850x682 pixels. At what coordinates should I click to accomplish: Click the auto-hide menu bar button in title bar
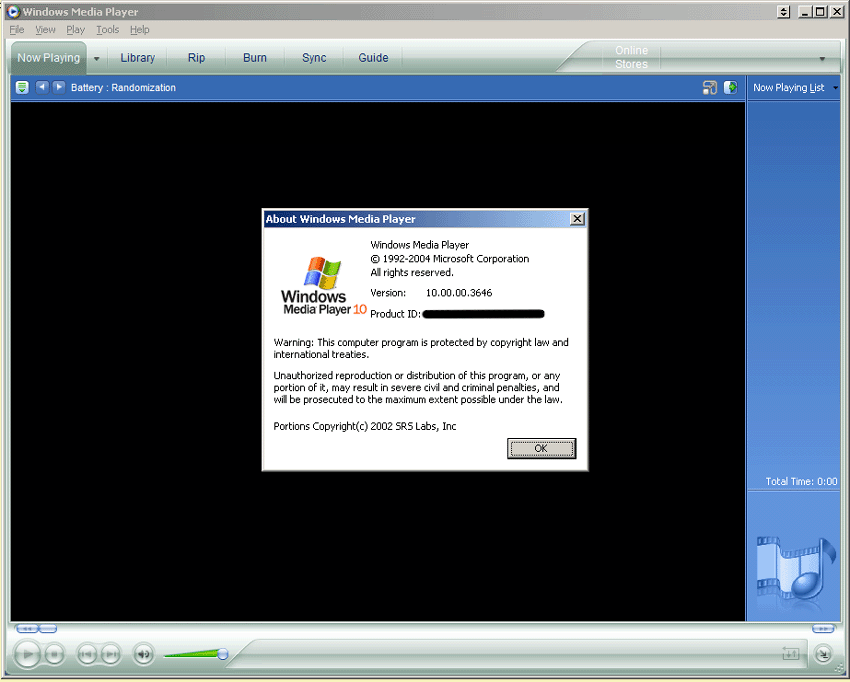point(783,12)
